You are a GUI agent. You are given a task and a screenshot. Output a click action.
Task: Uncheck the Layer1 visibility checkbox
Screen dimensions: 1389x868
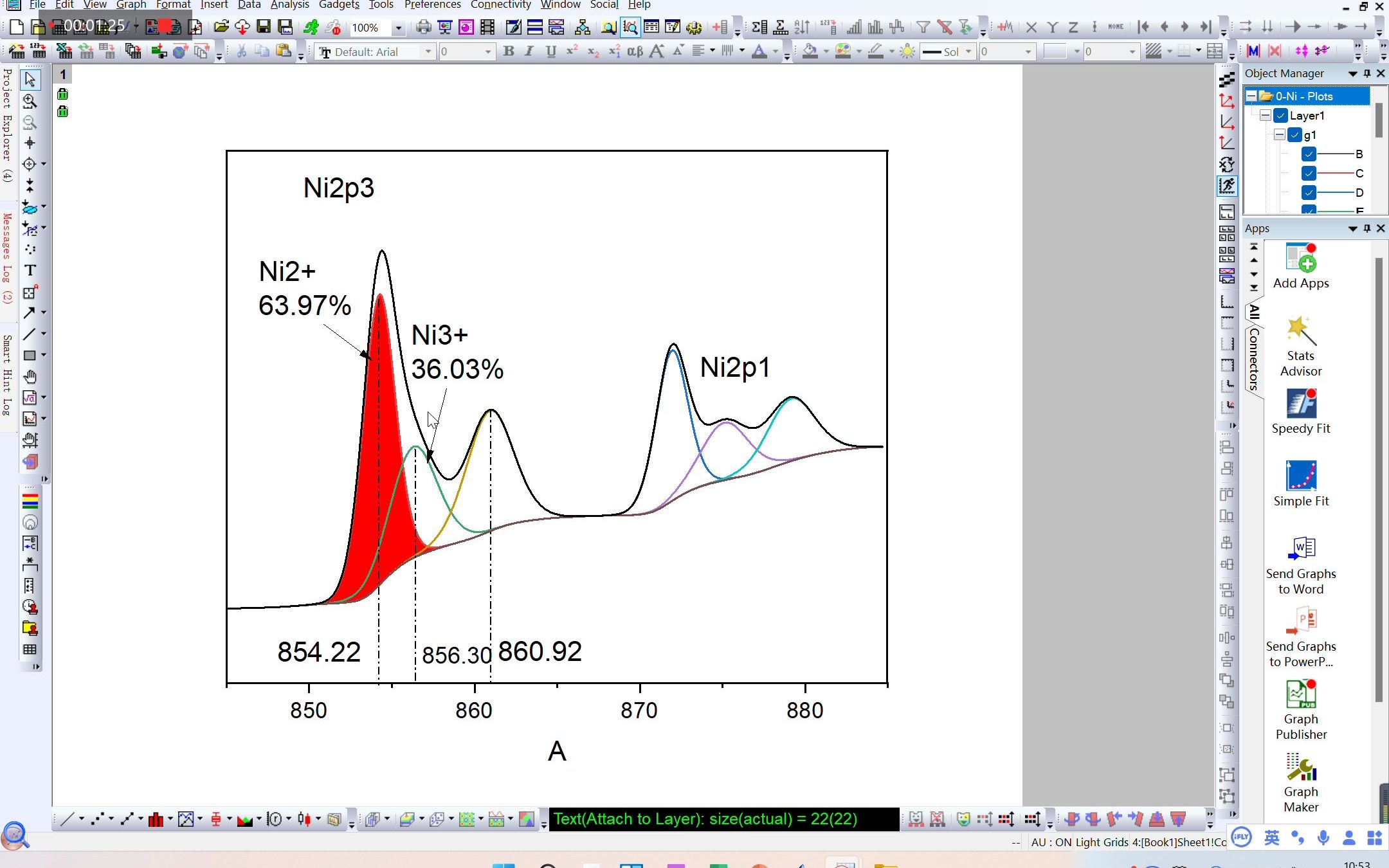tap(1280, 116)
